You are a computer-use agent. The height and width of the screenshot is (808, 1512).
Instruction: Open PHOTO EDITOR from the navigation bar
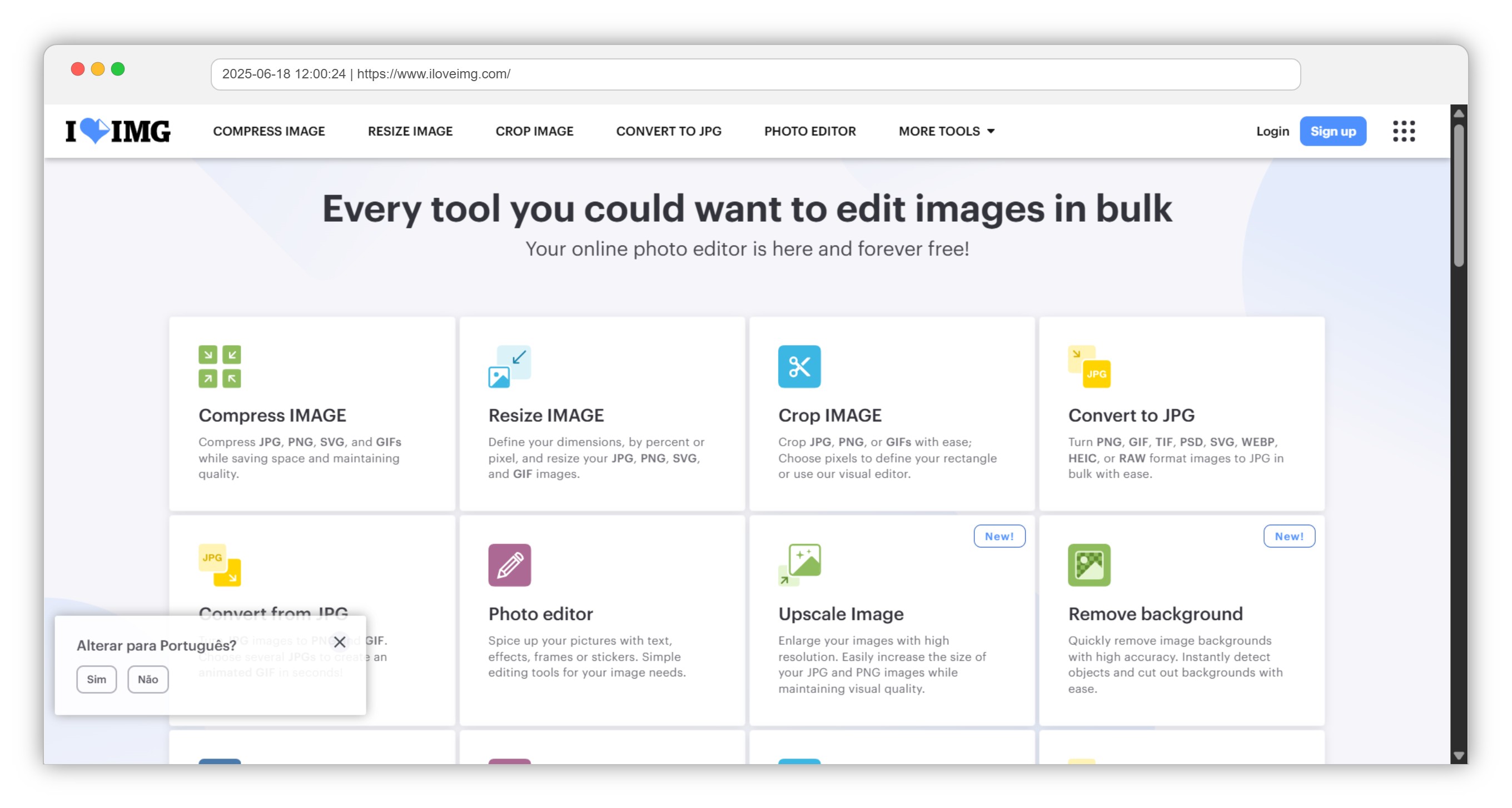click(x=809, y=131)
